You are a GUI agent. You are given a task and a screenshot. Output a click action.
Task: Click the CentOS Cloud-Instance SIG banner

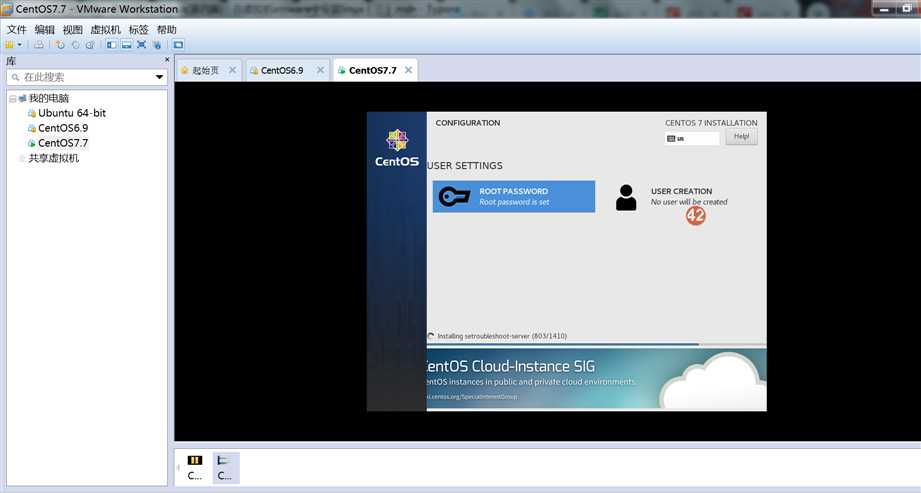[x=596, y=379]
